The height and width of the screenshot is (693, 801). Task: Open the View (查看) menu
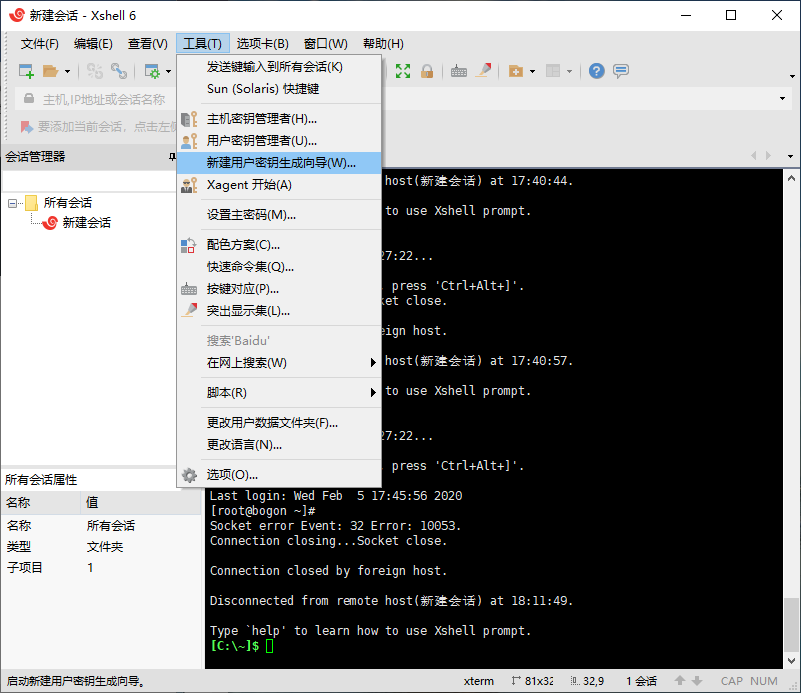(x=147, y=43)
